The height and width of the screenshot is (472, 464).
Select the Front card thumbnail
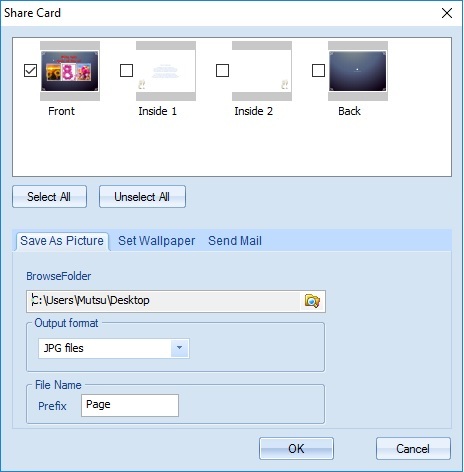click(x=70, y=71)
